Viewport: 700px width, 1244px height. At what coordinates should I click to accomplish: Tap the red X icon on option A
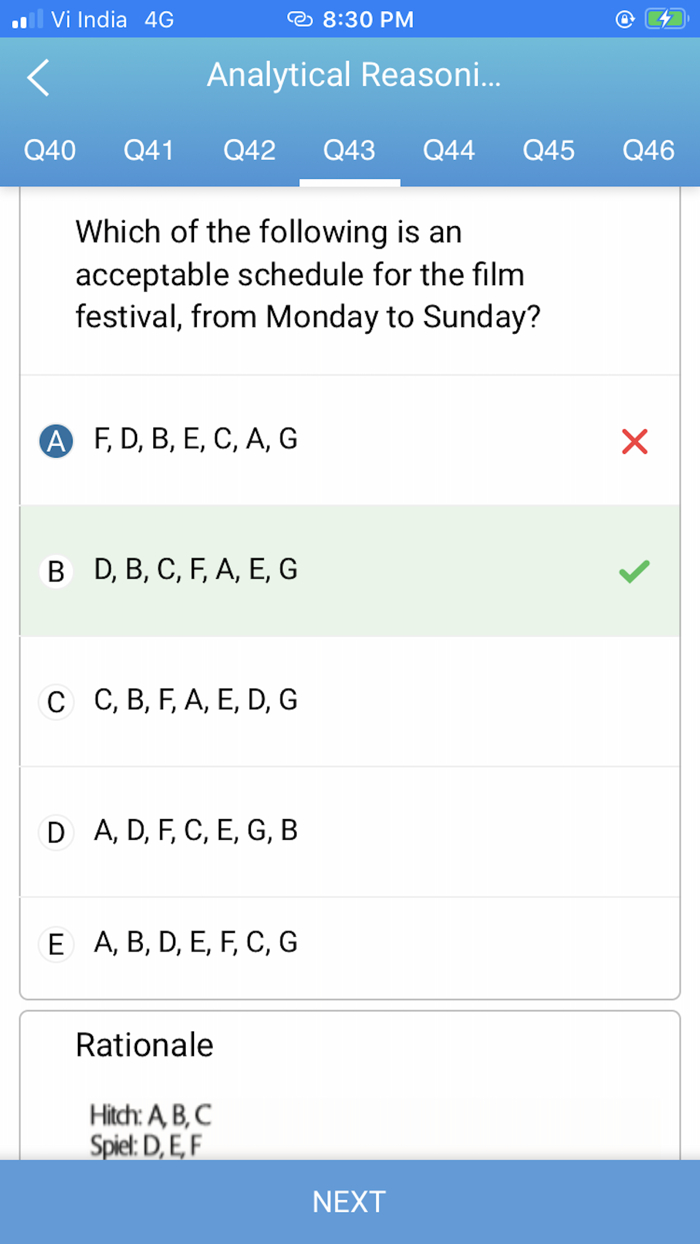point(634,441)
